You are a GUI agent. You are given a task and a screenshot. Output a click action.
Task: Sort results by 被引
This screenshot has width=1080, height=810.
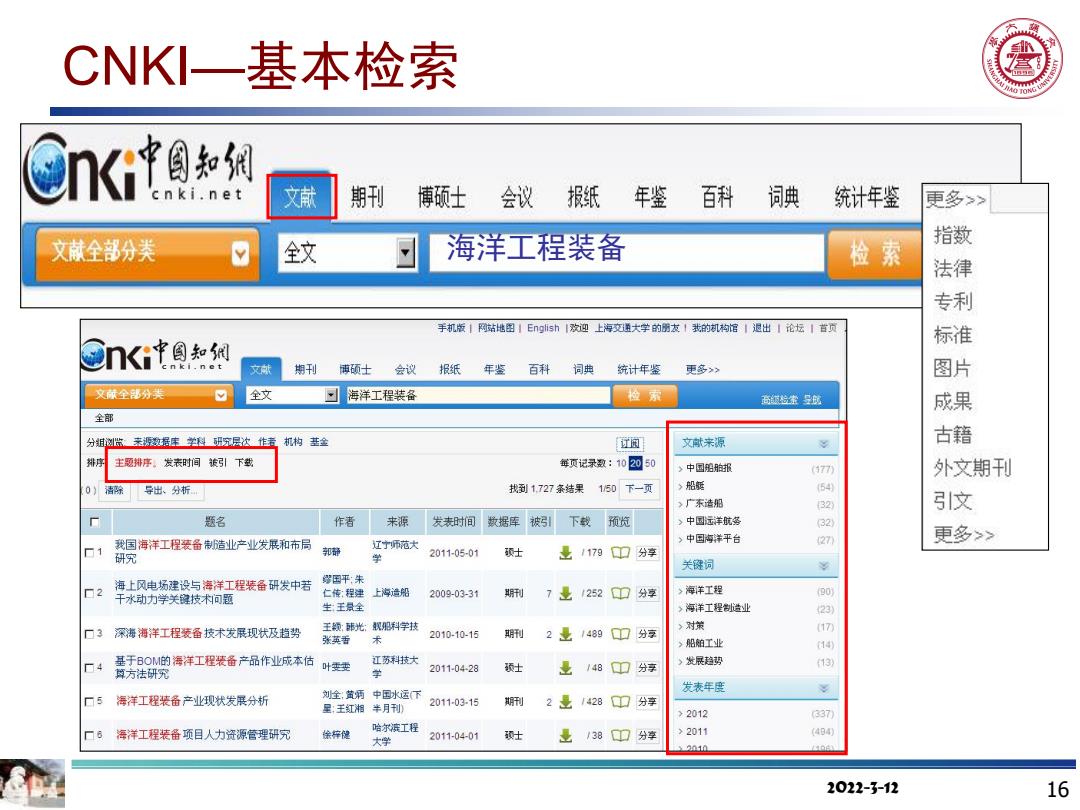click(218, 463)
